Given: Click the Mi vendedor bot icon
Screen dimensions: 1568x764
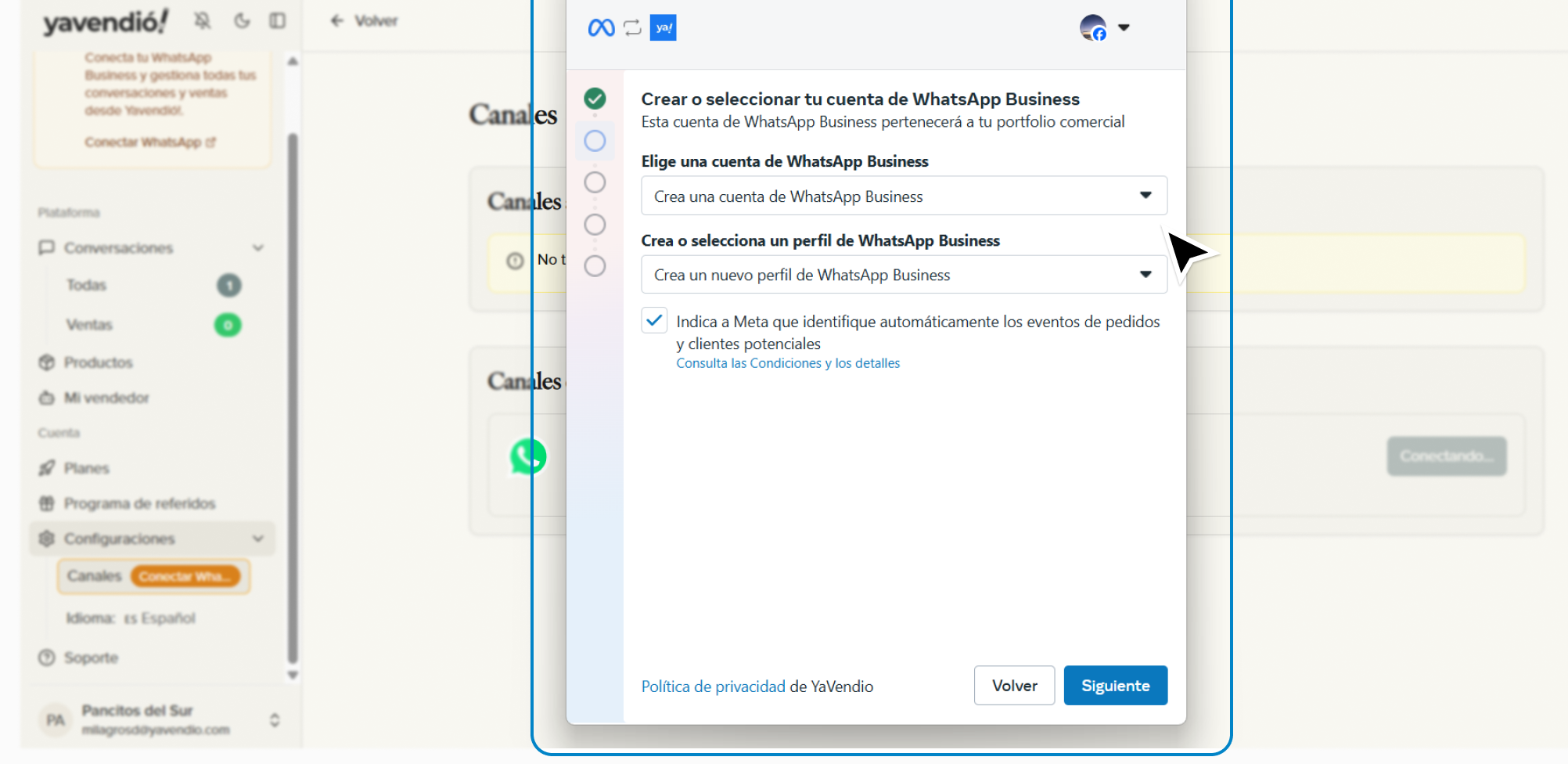Looking at the screenshot, I should pos(47,398).
